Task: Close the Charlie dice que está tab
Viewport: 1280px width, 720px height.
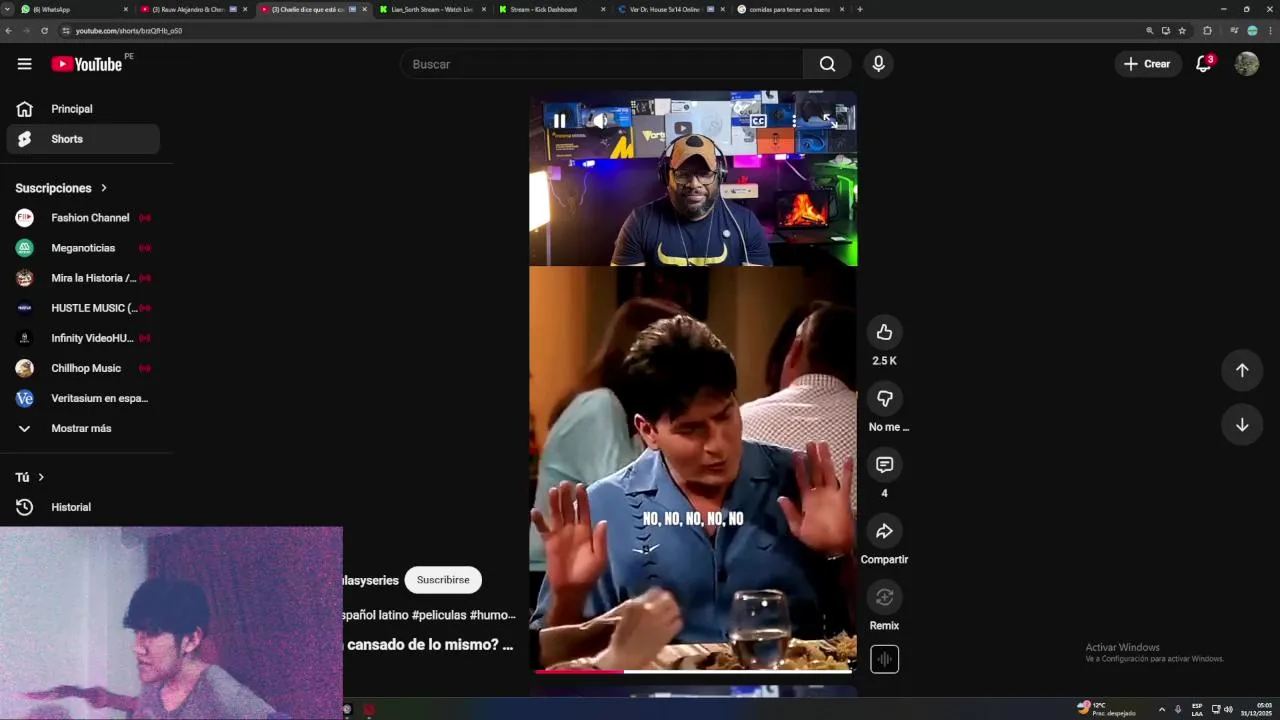Action: point(364,9)
